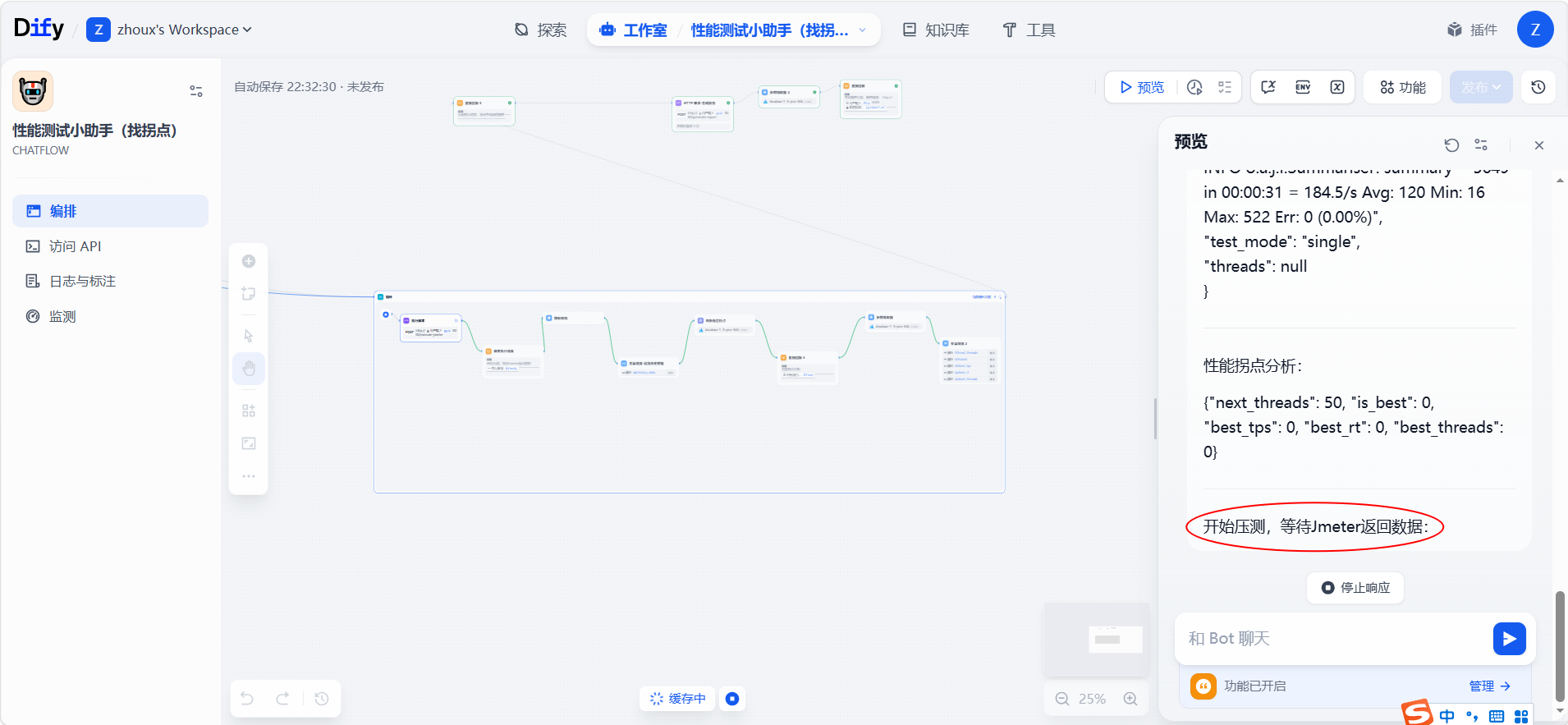Expand the app name dropdown in 工作室

(x=862, y=30)
